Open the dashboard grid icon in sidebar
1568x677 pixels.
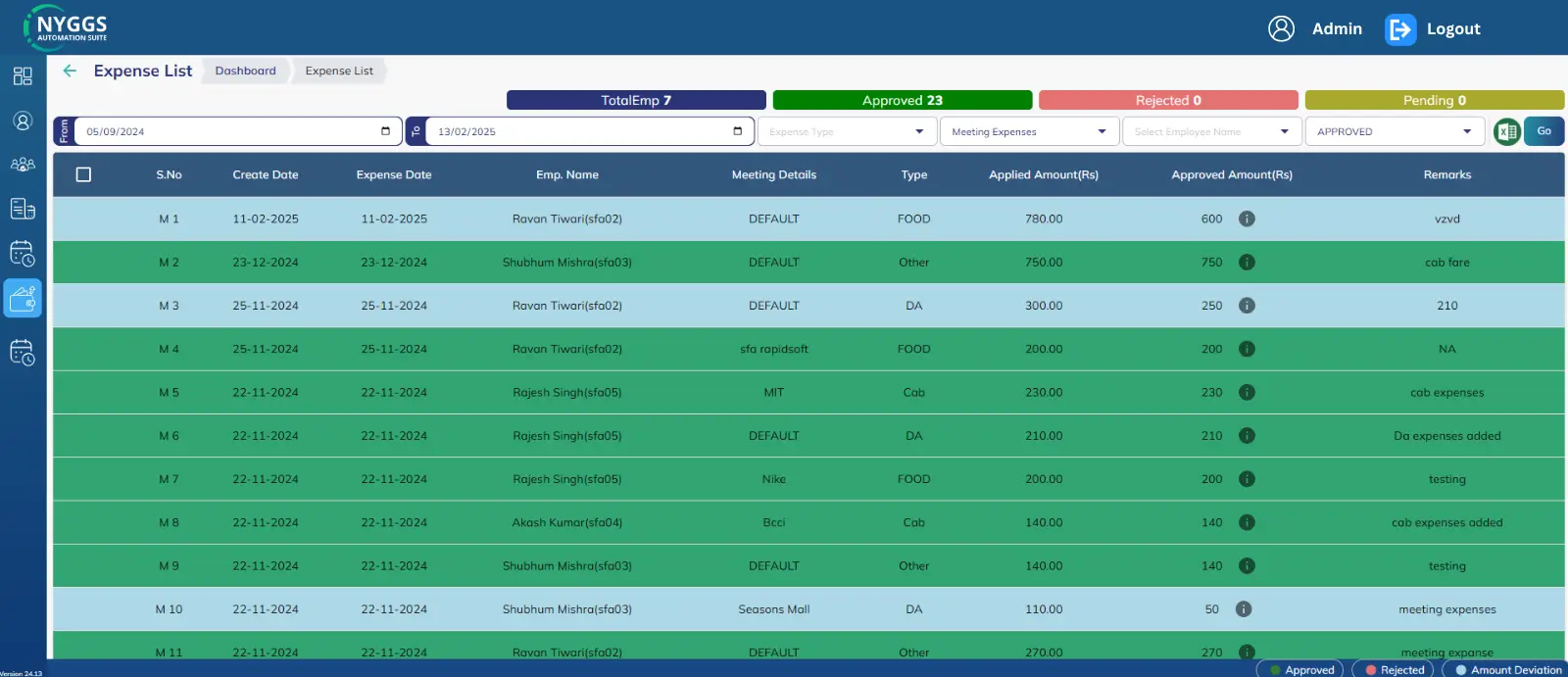(23, 76)
